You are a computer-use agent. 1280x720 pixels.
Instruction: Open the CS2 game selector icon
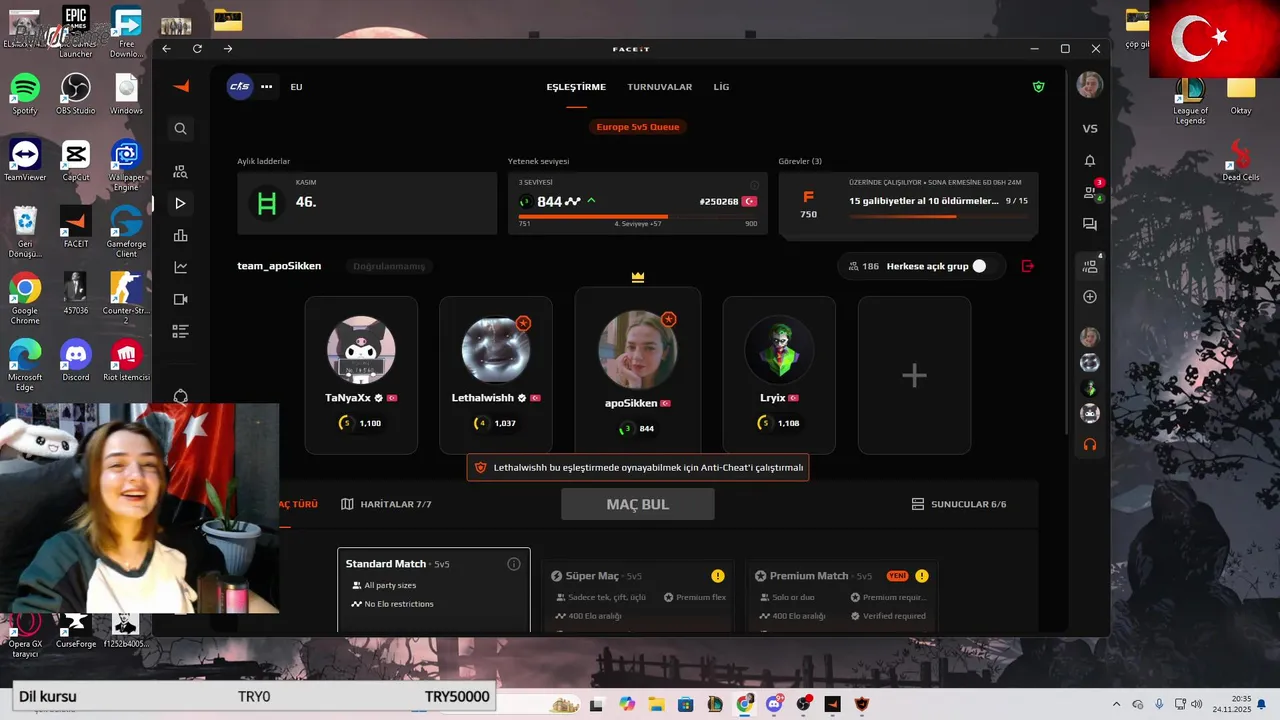[x=240, y=87]
